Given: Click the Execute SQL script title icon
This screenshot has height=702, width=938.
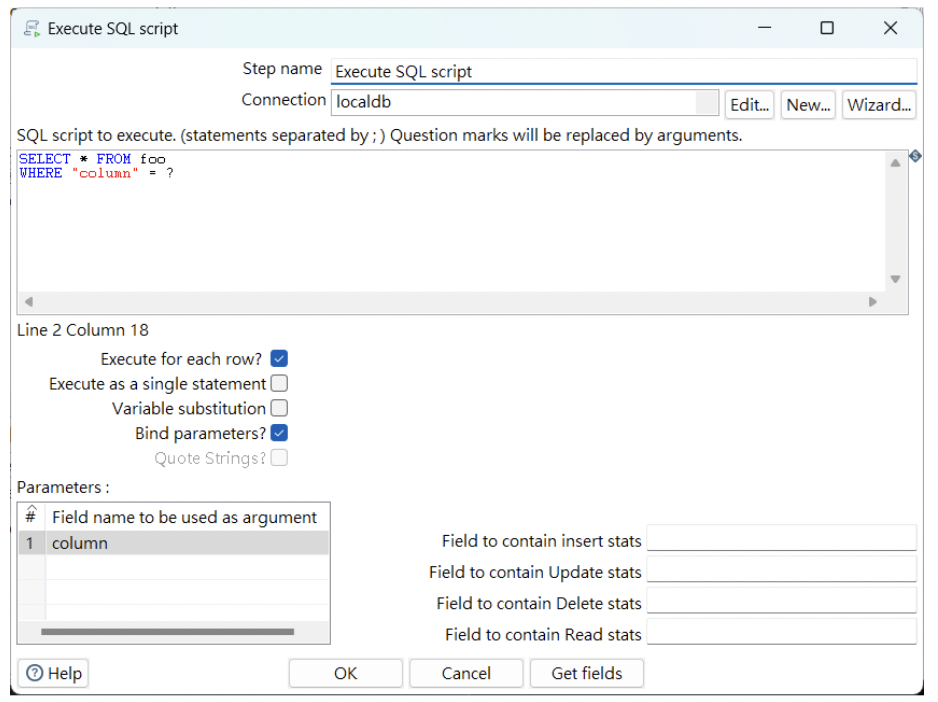Looking at the screenshot, I should point(32,28).
